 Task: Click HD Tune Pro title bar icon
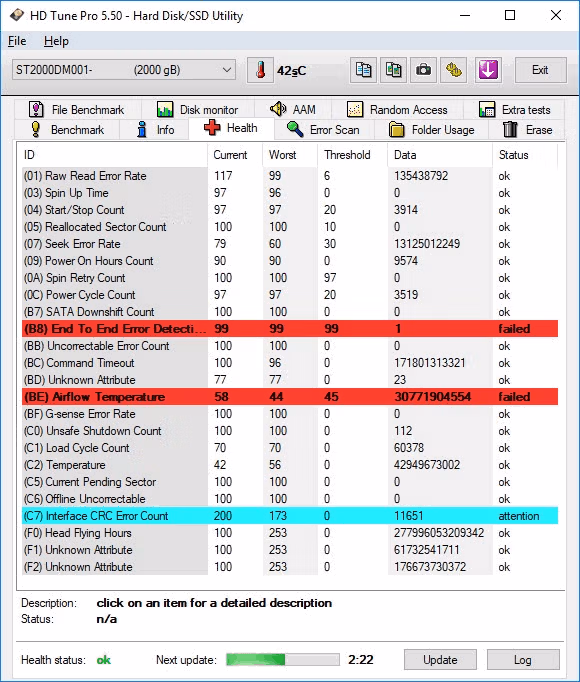pyautogui.click(x=17, y=16)
